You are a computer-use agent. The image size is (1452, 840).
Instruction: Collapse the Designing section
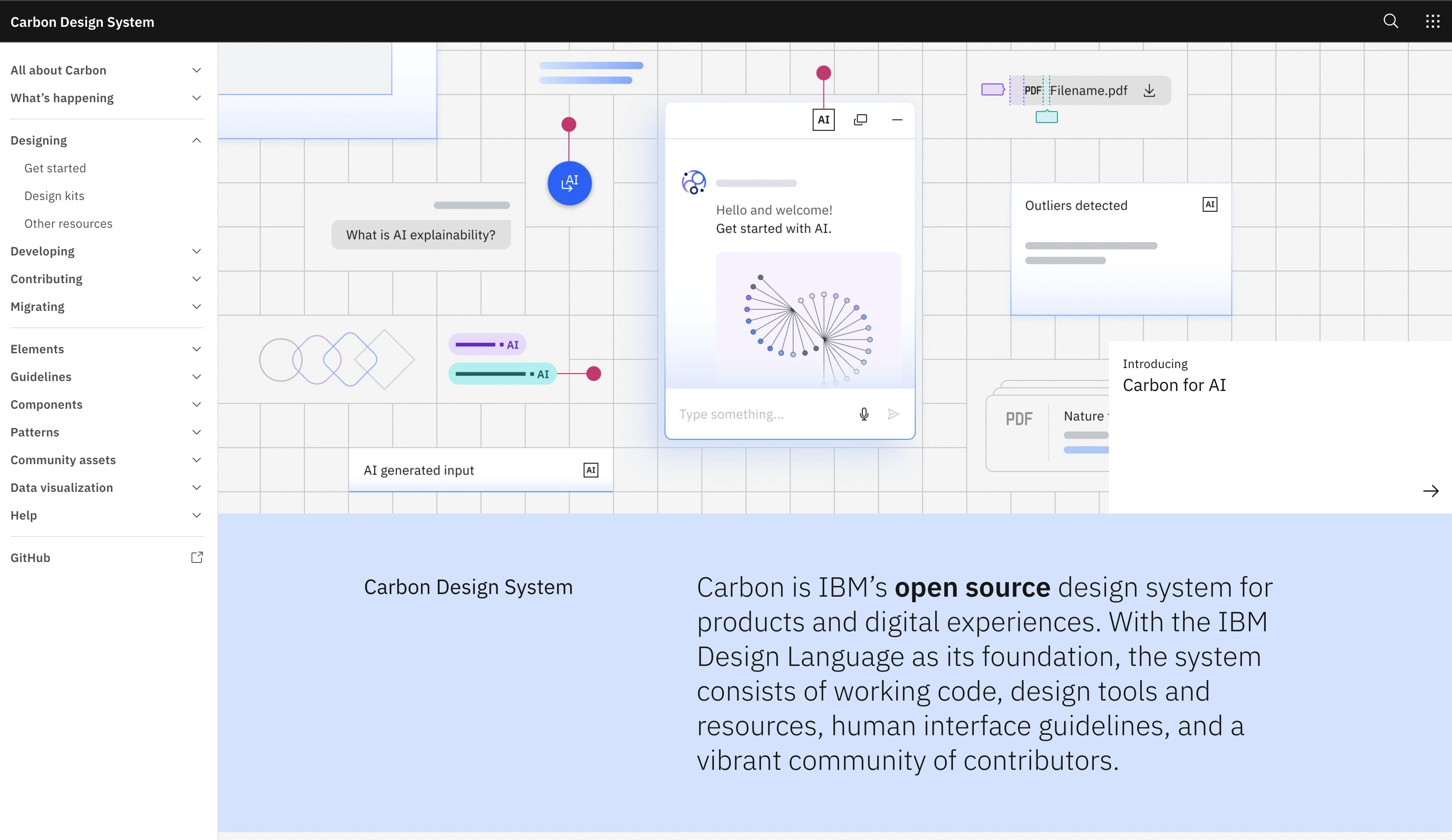[x=197, y=141]
